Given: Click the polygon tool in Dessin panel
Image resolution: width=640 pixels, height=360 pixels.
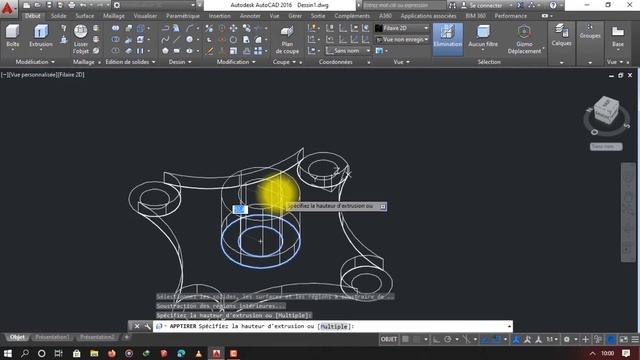Looking at the screenshot, I should (165, 51).
